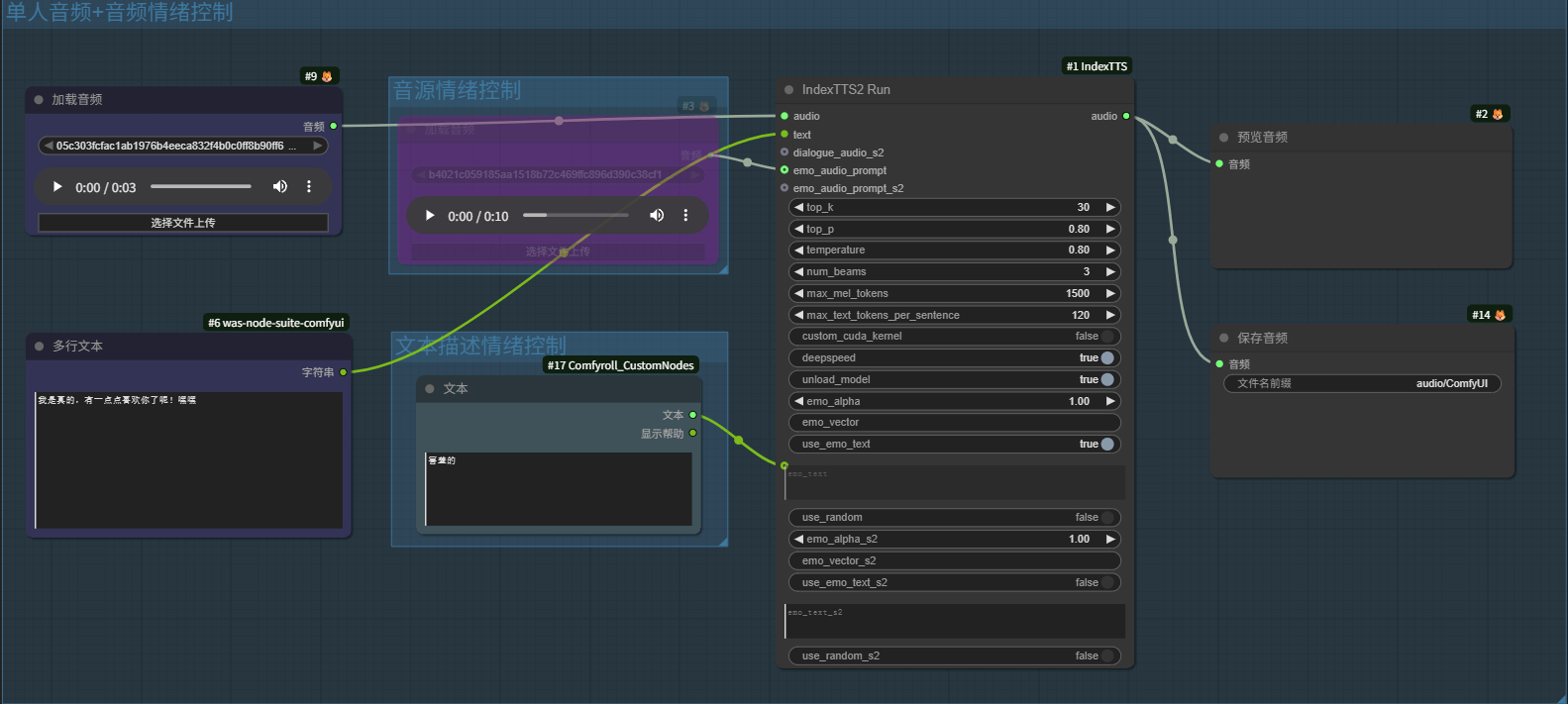Seek the 0:10 audio progress bar

point(575,215)
